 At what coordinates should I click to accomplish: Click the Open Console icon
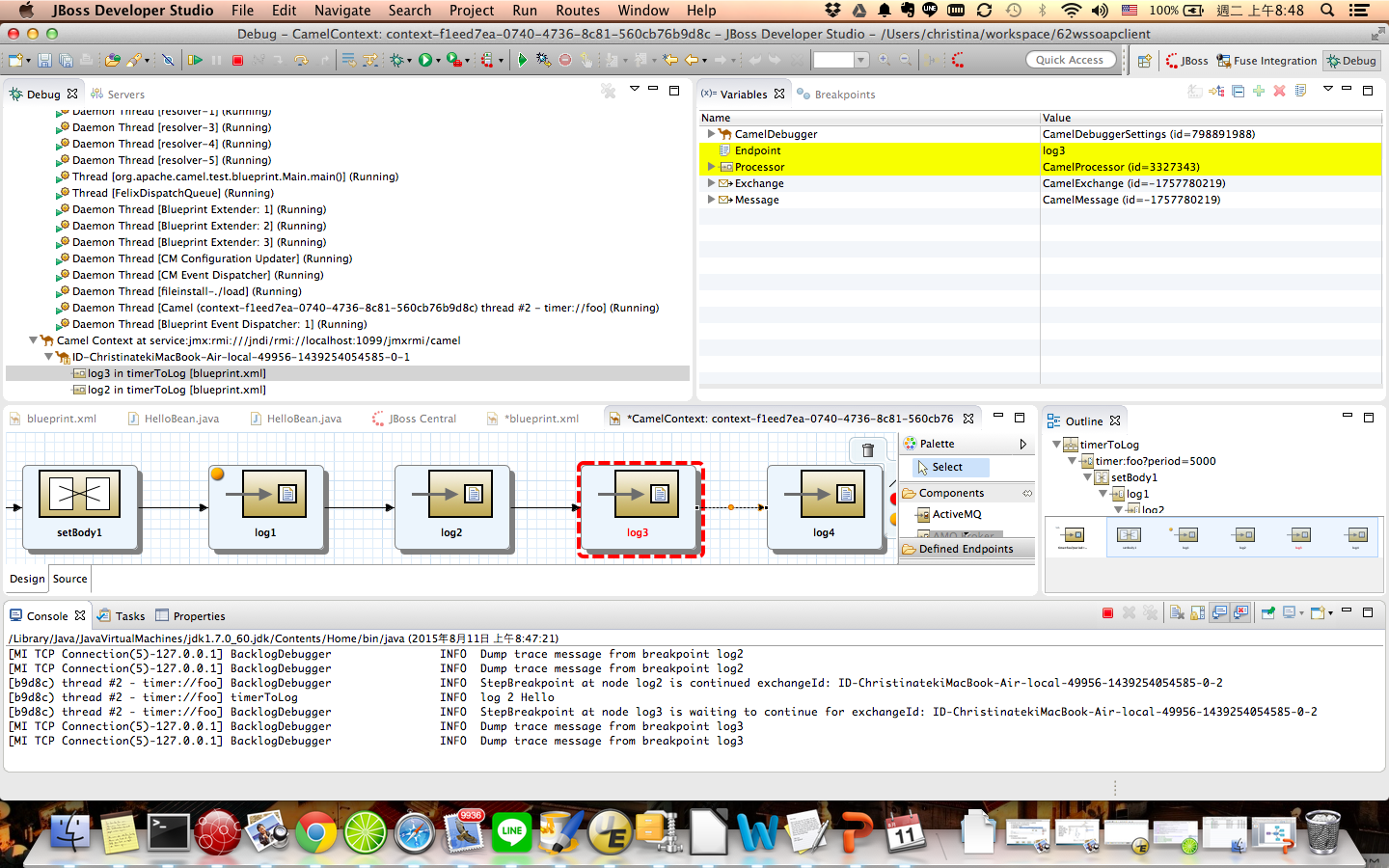(x=1318, y=612)
